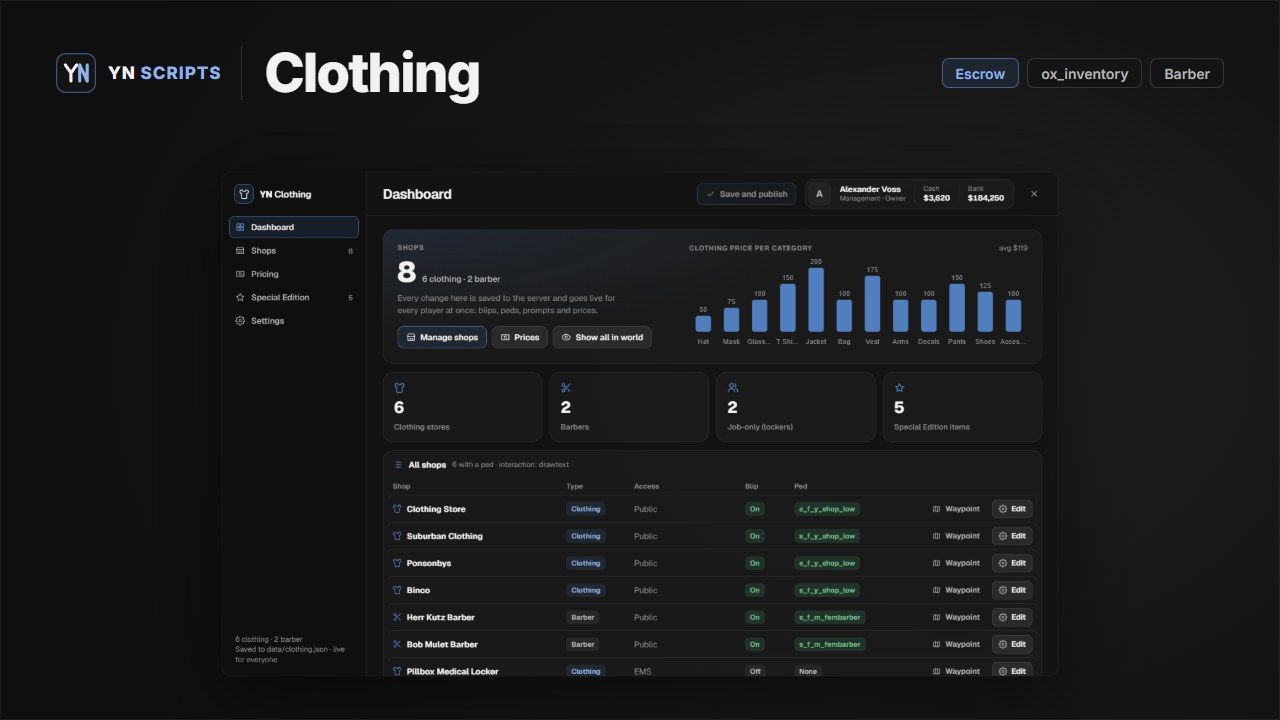Toggle Show all in world visibility
Image resolution: width=1280 pixels, height=720 pixels.
[x=602, y=337]
